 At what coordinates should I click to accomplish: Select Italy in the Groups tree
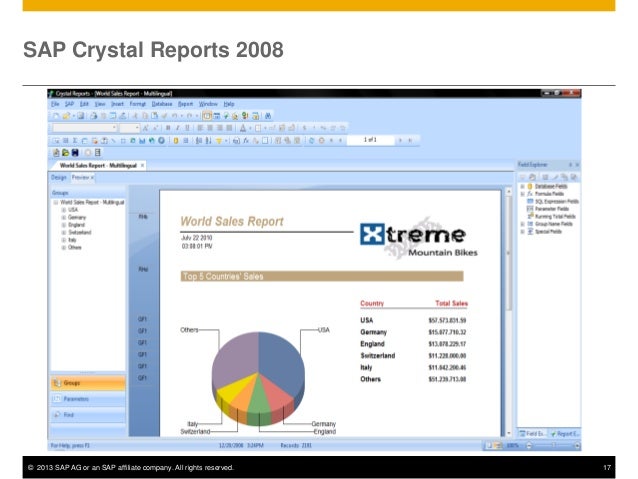(72, 240)
